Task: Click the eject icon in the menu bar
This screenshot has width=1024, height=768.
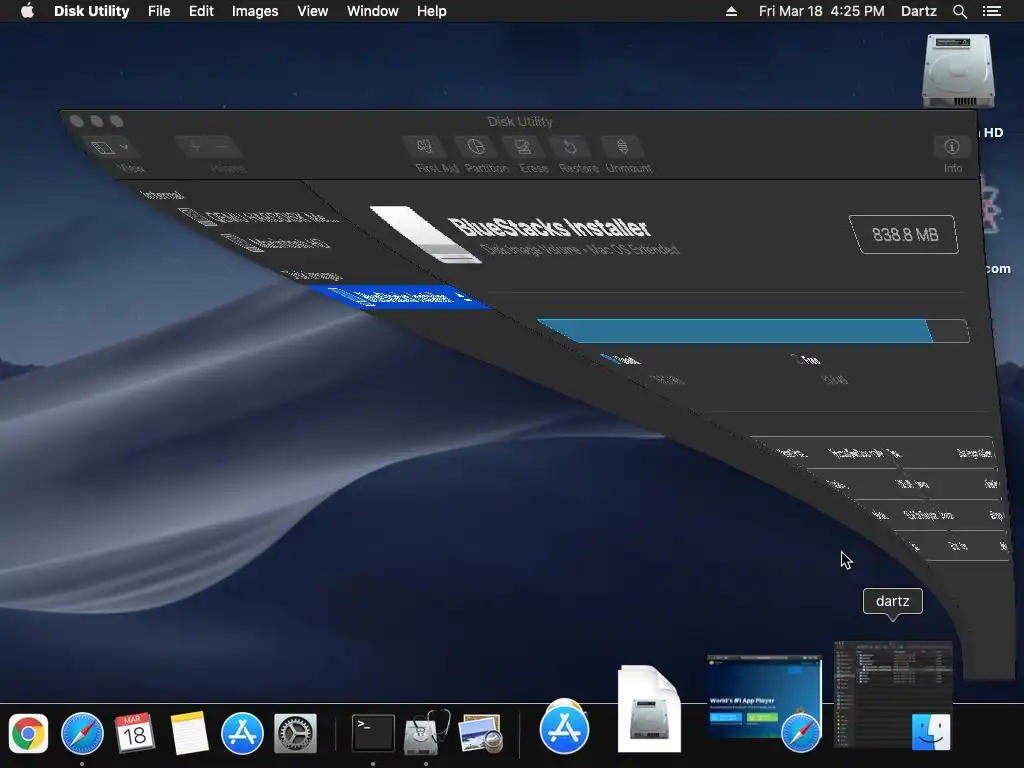Action: [x=731, y=11]
